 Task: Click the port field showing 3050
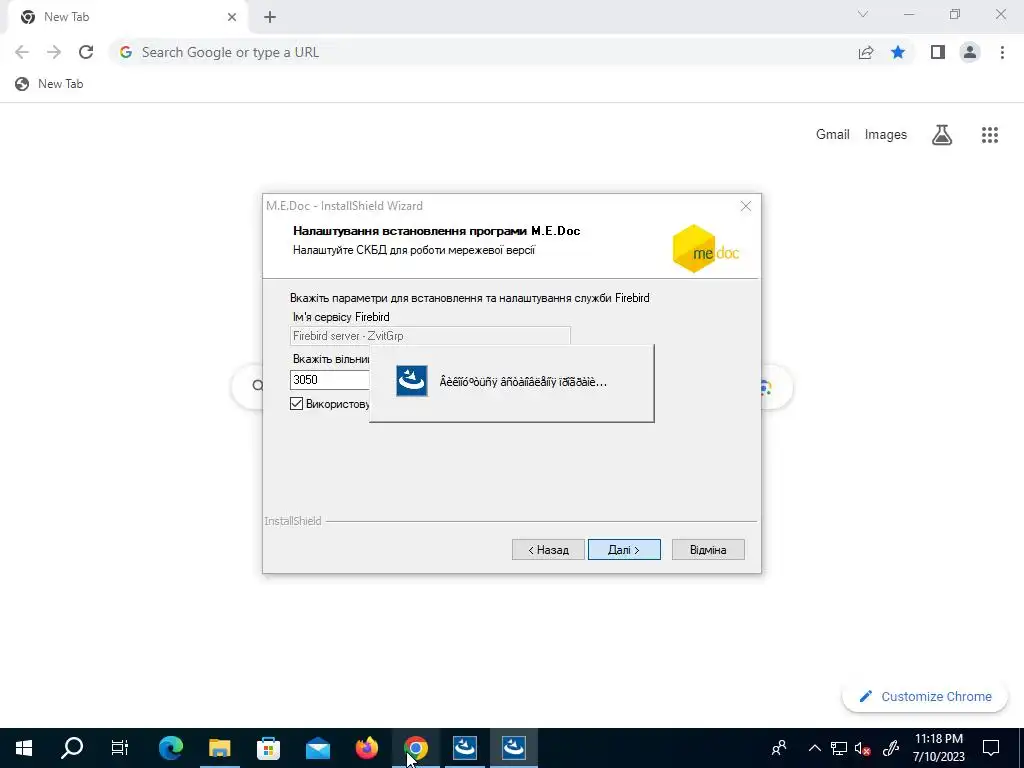(330, 379)
